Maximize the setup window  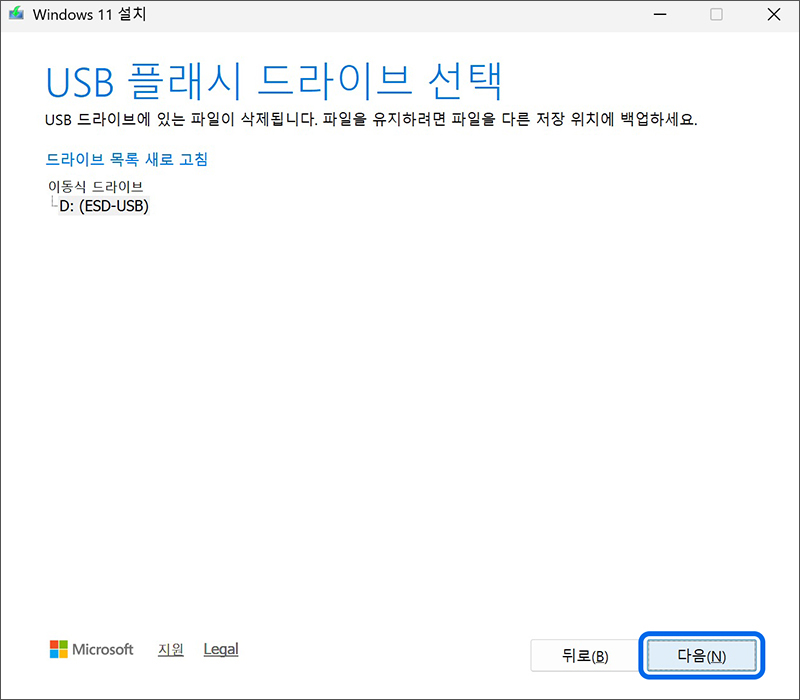tap(716, 14)
